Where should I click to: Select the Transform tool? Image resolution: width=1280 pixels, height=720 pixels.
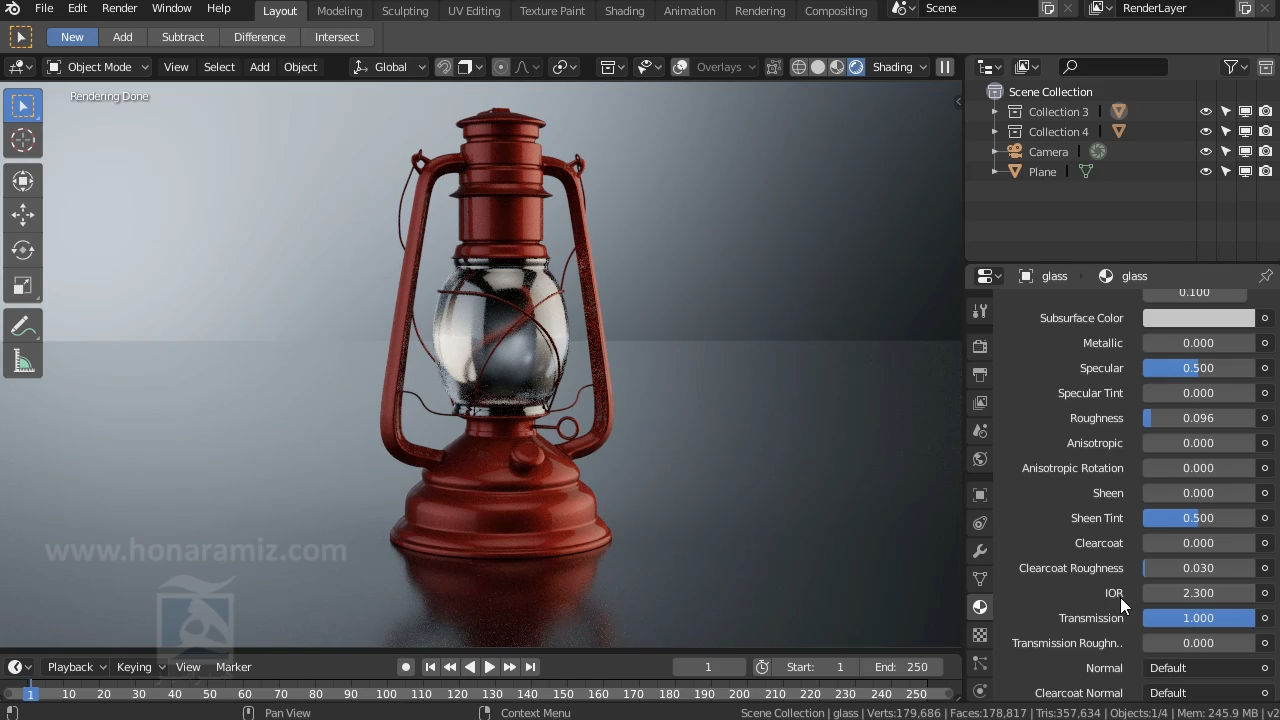pyautogui.click(x=23, y=181)
